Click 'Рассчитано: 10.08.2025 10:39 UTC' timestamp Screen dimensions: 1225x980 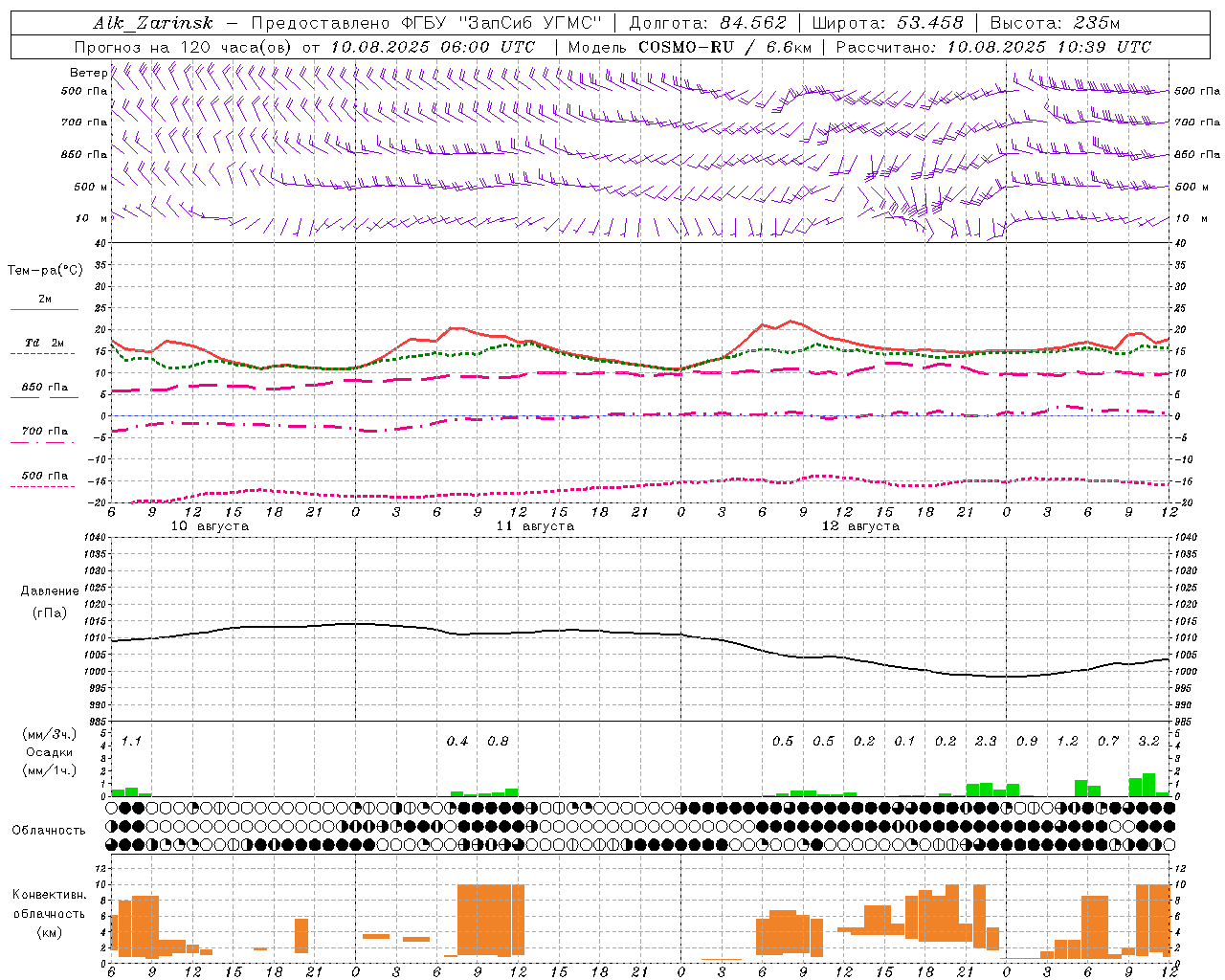[993, 47]
